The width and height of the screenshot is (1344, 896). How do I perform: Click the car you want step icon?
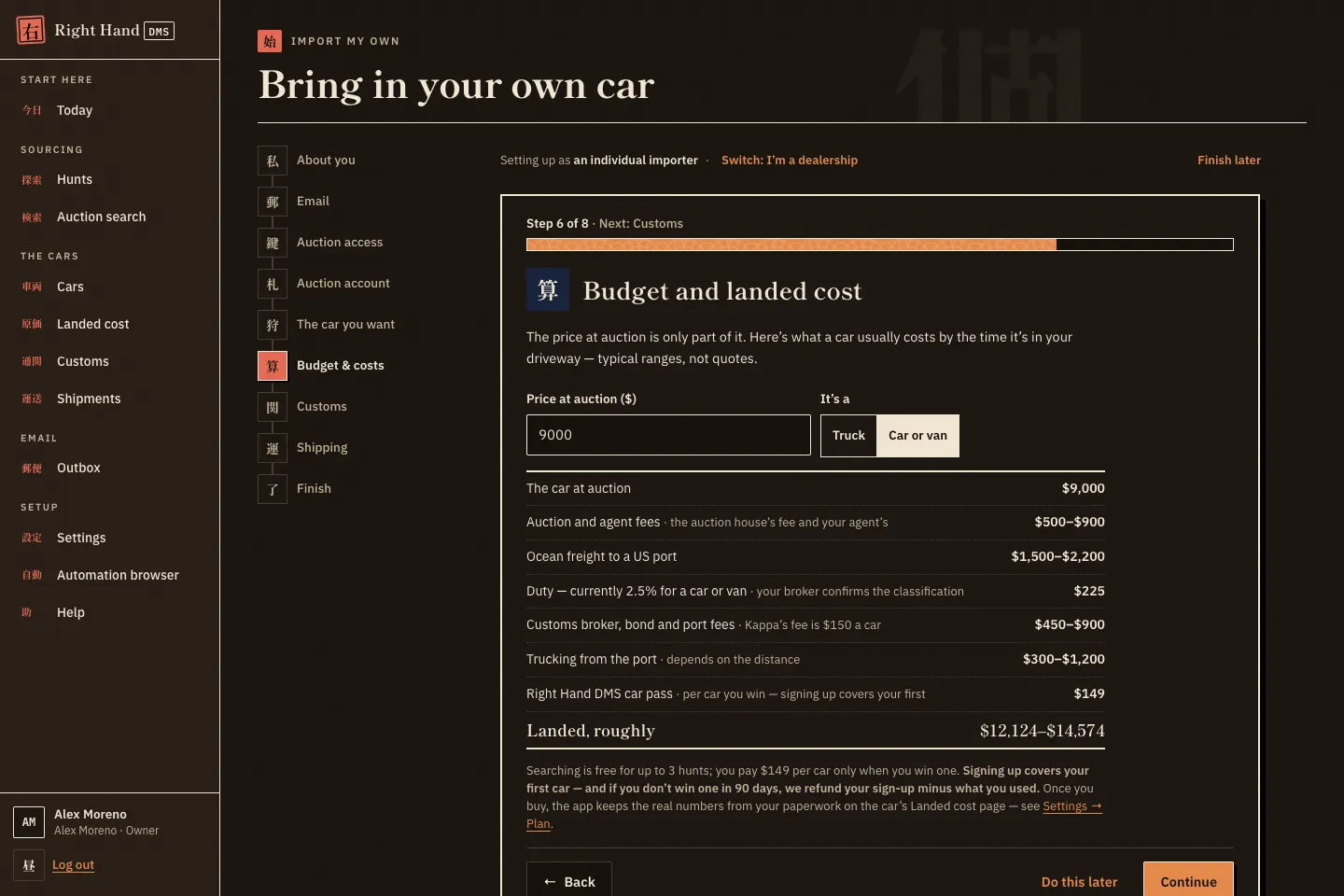tap(273, 325)
